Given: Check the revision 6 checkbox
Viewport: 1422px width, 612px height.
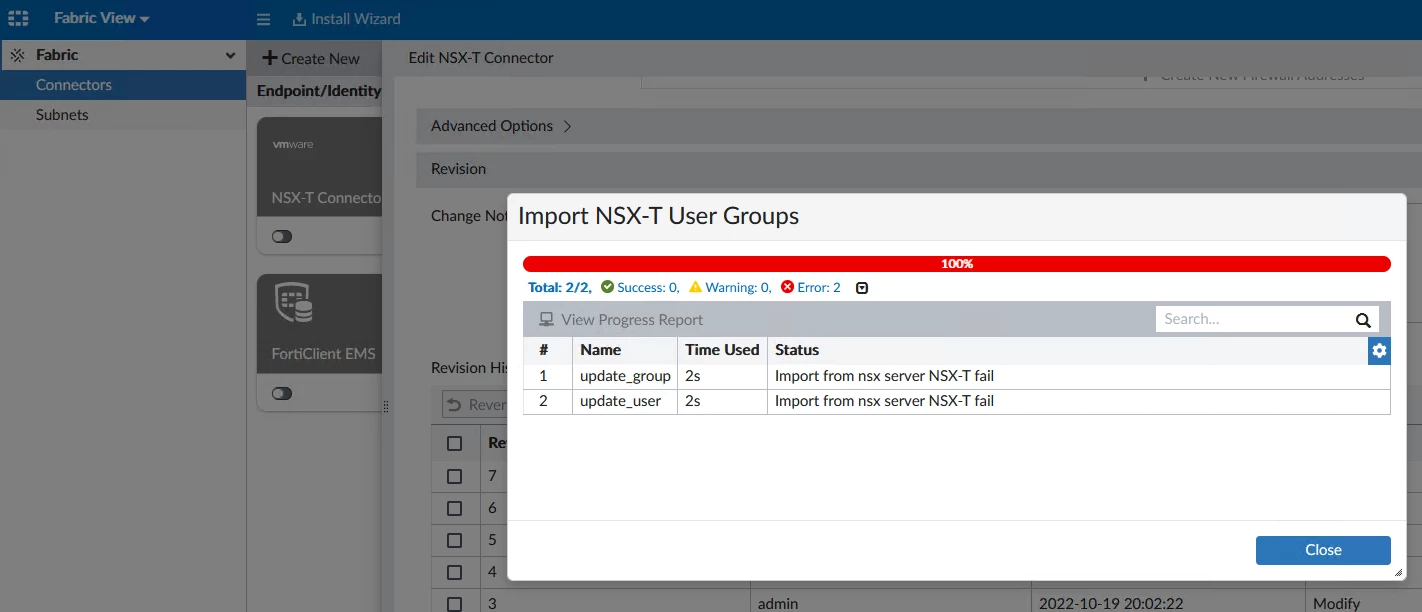Looking at the screenshot, I should (x=454, y=508).
